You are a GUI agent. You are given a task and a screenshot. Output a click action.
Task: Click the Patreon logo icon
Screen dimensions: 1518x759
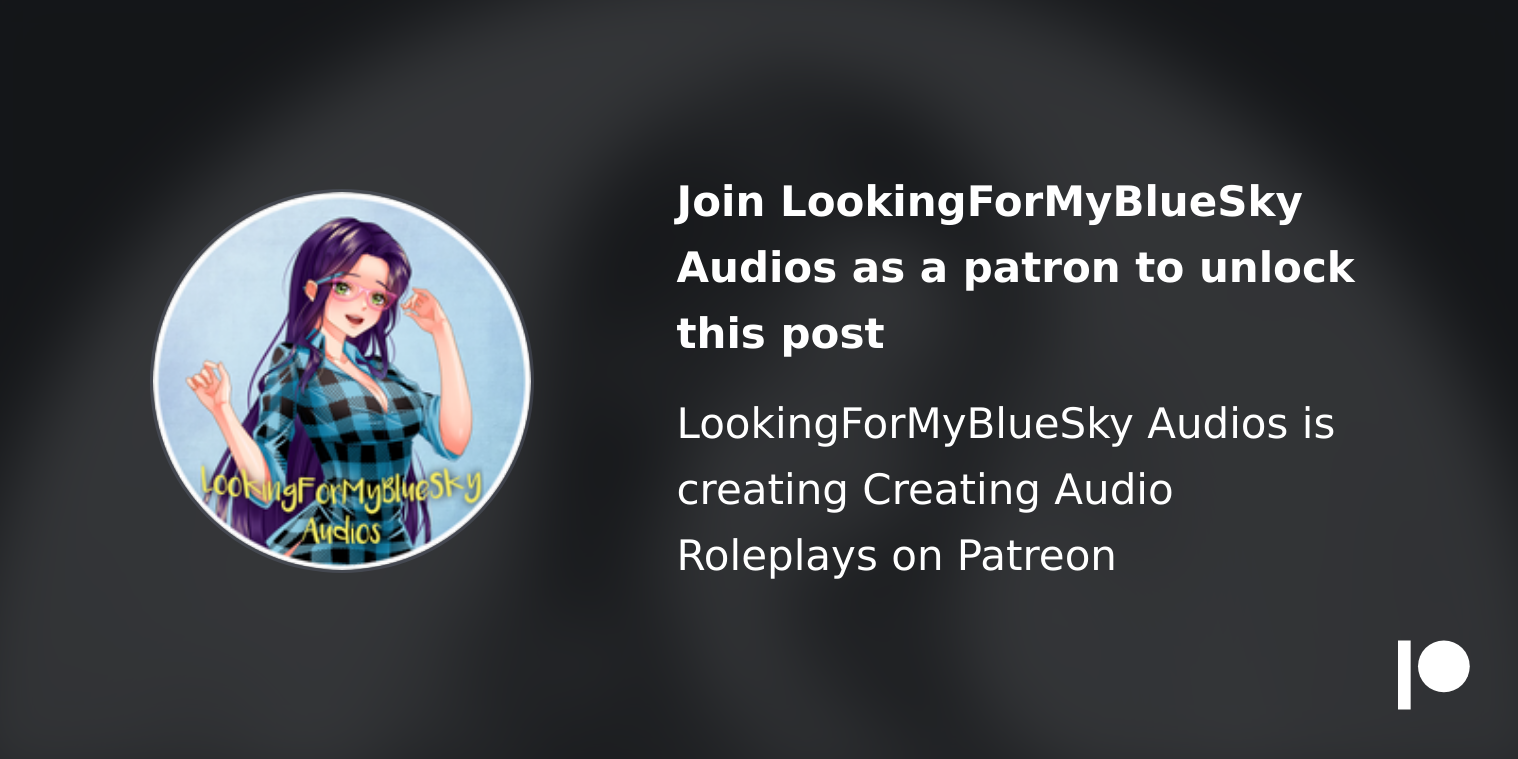1433,675
